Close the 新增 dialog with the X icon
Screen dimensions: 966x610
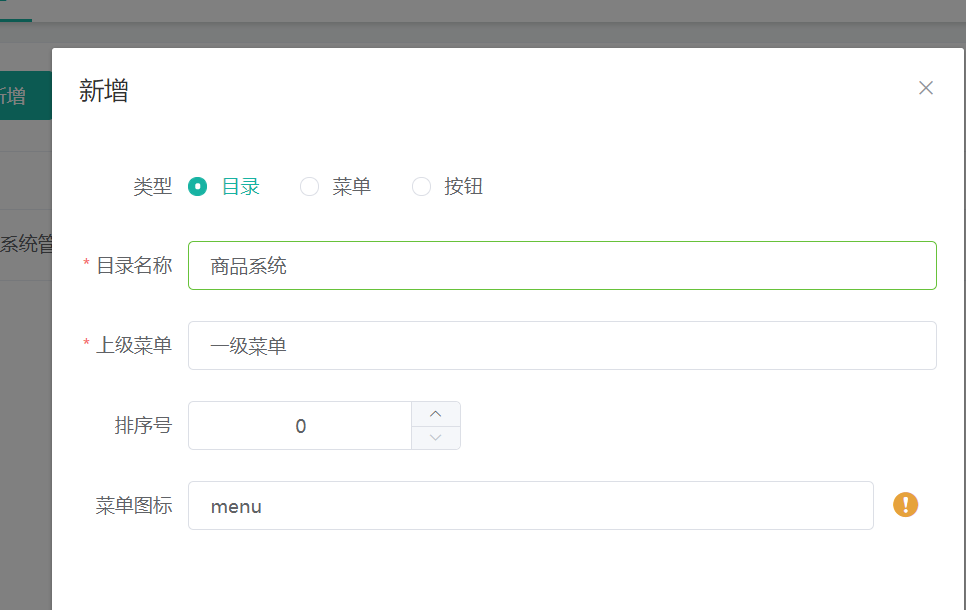point(925,88)
